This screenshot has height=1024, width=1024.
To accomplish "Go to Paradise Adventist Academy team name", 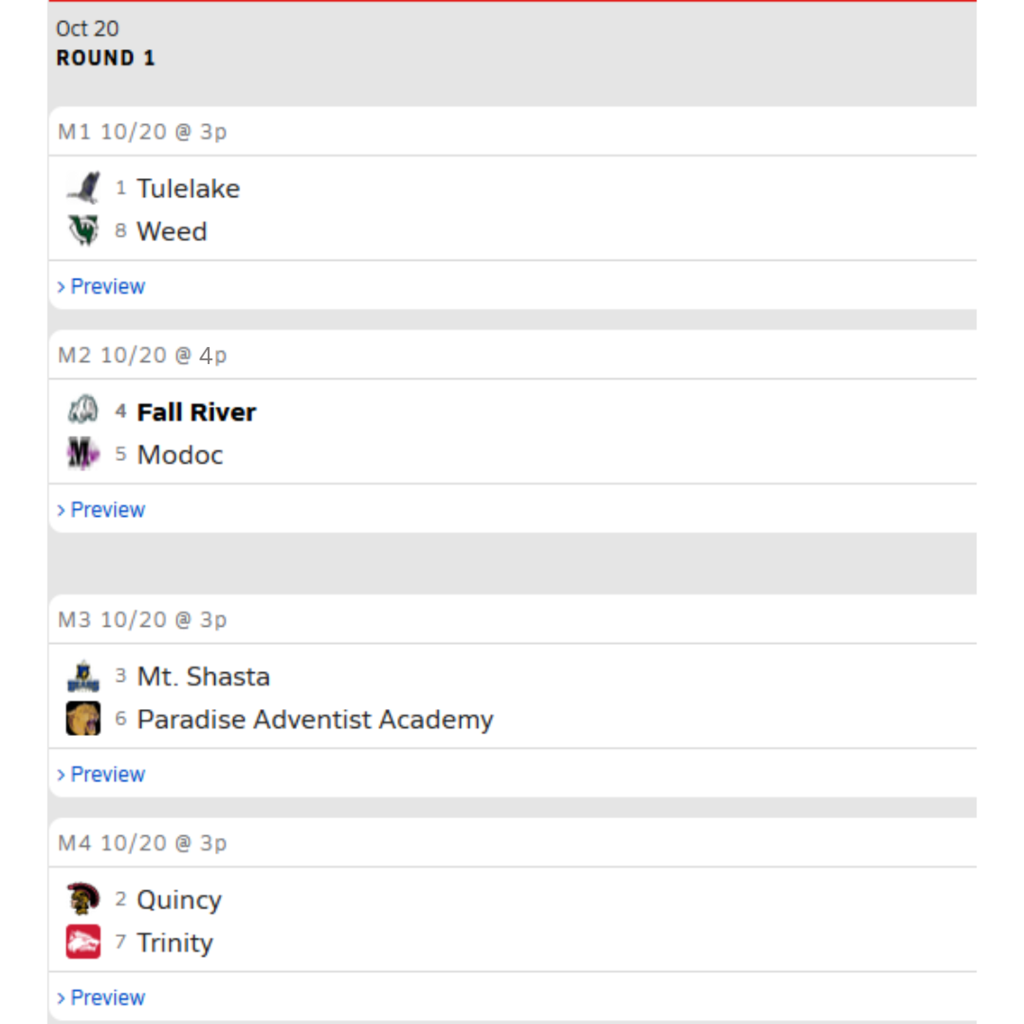I will pos(315,720).
